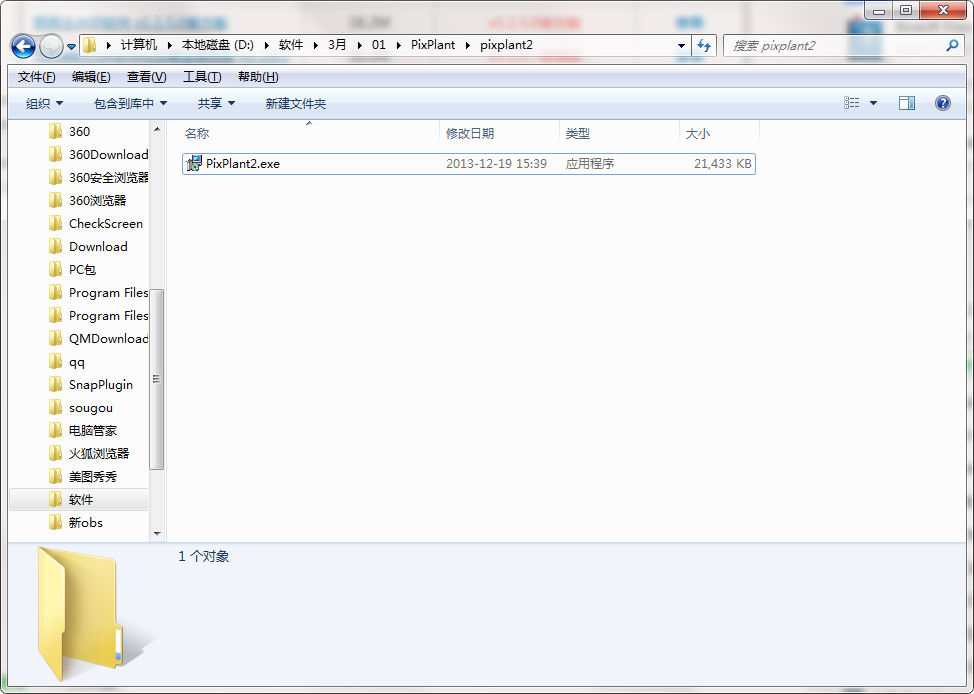Click PixPlant in the address breadcrumb
Image resolution: width=974 pixels, height=694 pixels.
point(433,45)
